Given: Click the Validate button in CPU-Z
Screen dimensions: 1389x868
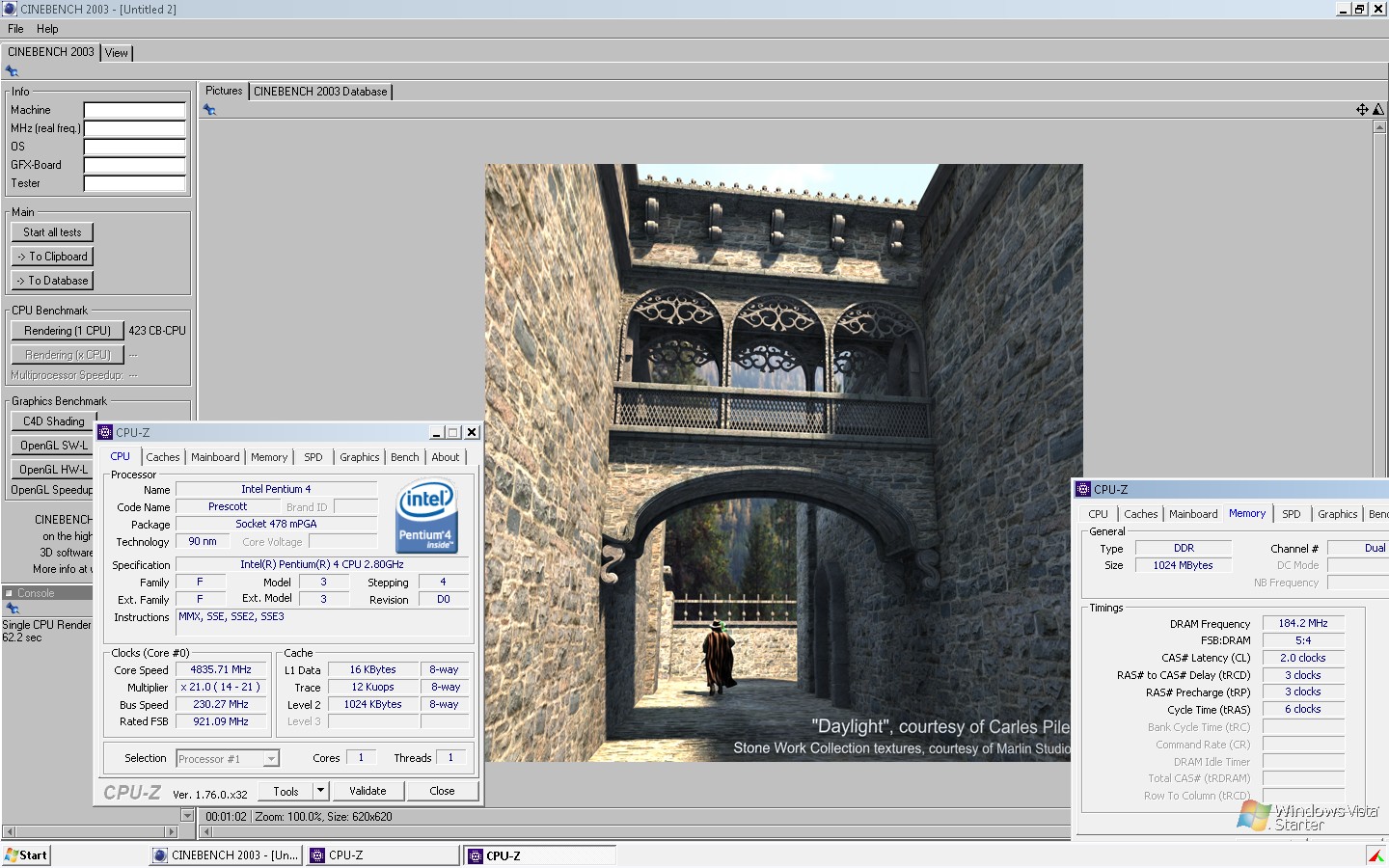Looking at the screenshot, I should click(x=368, y=791).
